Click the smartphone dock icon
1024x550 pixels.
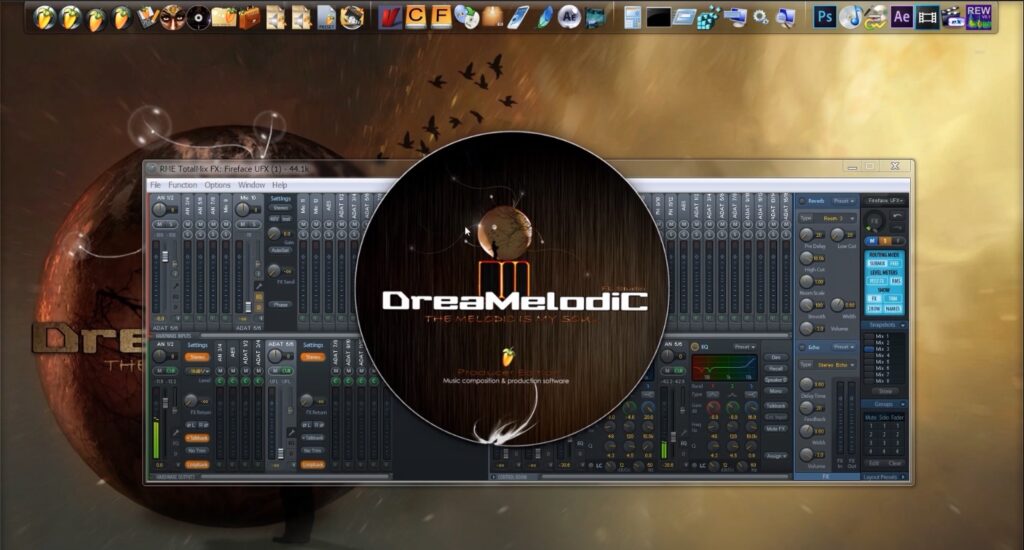pos(518,18)
